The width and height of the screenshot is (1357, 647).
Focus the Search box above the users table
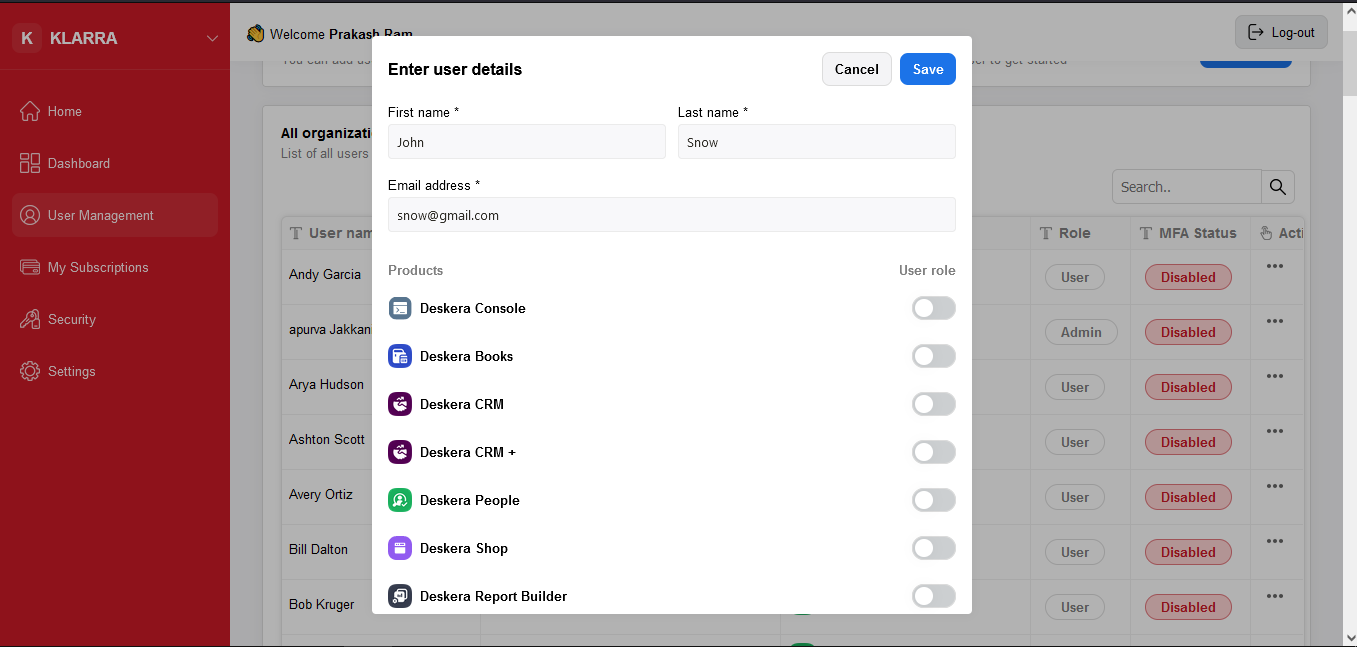[x=1187, y=187]
